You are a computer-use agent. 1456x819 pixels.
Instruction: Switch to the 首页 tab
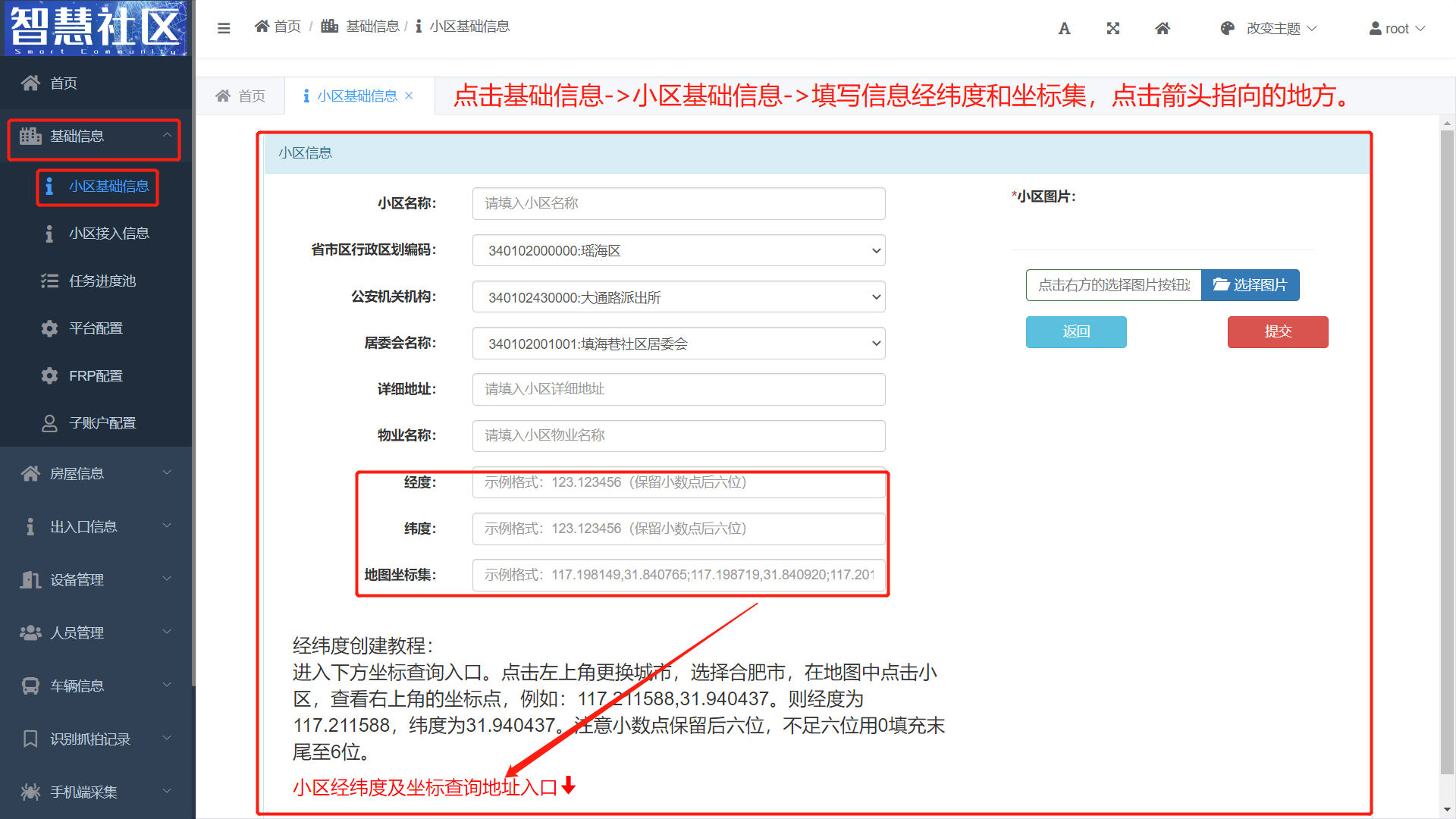(240, 96)
